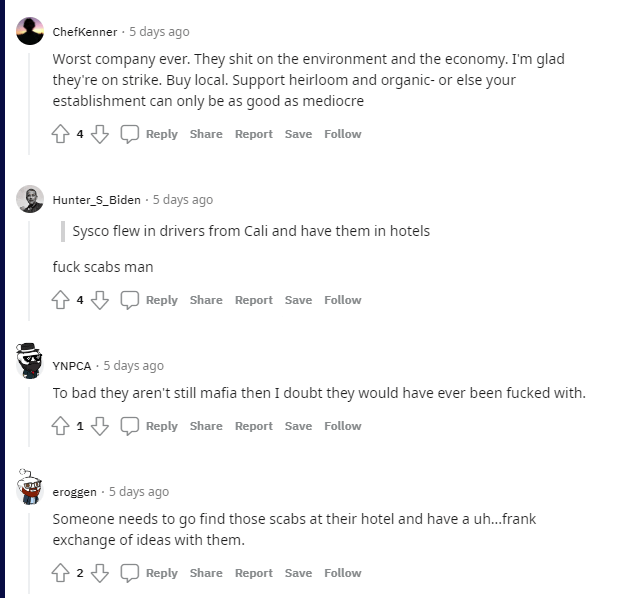Report YNPCA's comment
The image size is (636, 598).
[253, 426]
